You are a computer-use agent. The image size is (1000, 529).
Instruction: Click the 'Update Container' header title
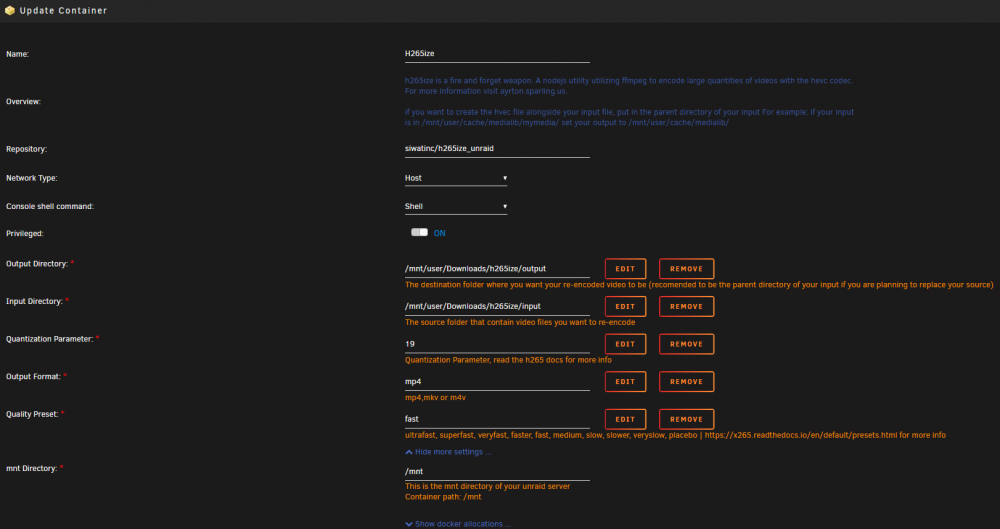click(x=63, y=11)
